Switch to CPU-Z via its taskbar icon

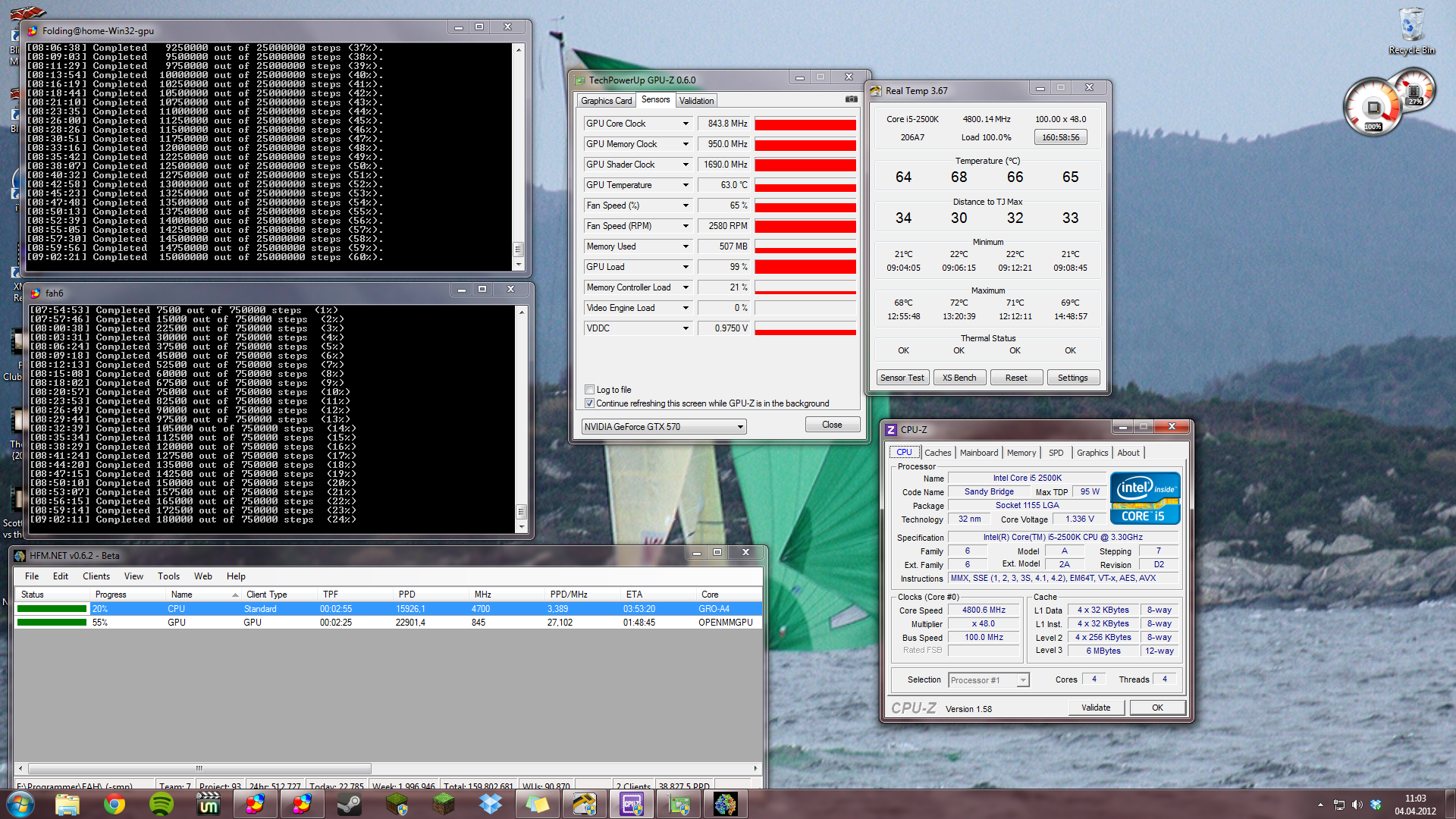(632, 804)
